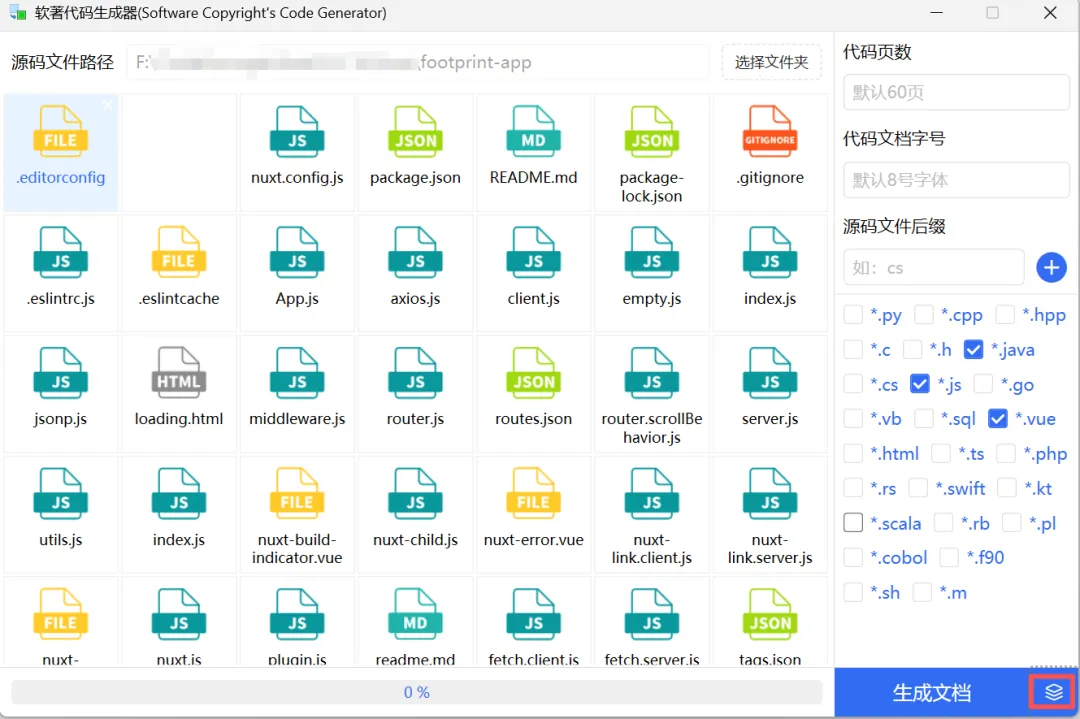Uncheck the *.java suffix checkbox
1080x719 pixels.
(x=973, y=350)
